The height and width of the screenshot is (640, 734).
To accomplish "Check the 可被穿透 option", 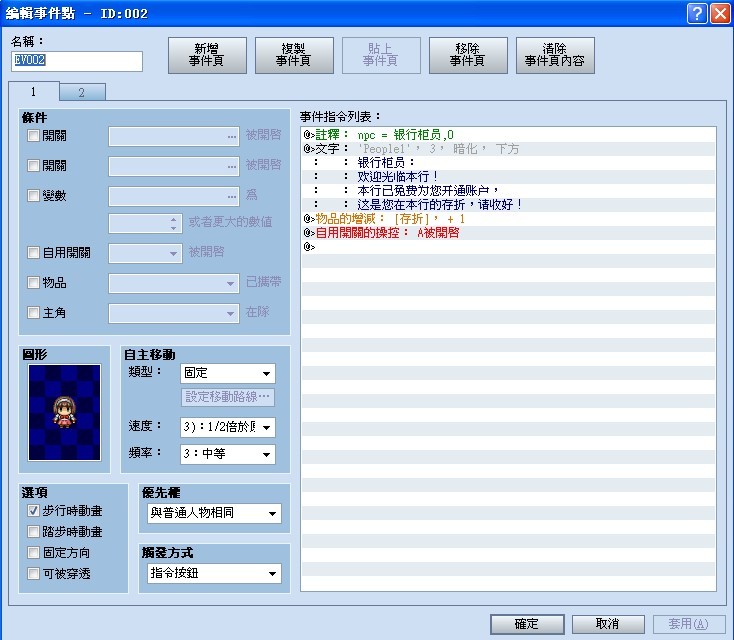I will coord(33,574).
